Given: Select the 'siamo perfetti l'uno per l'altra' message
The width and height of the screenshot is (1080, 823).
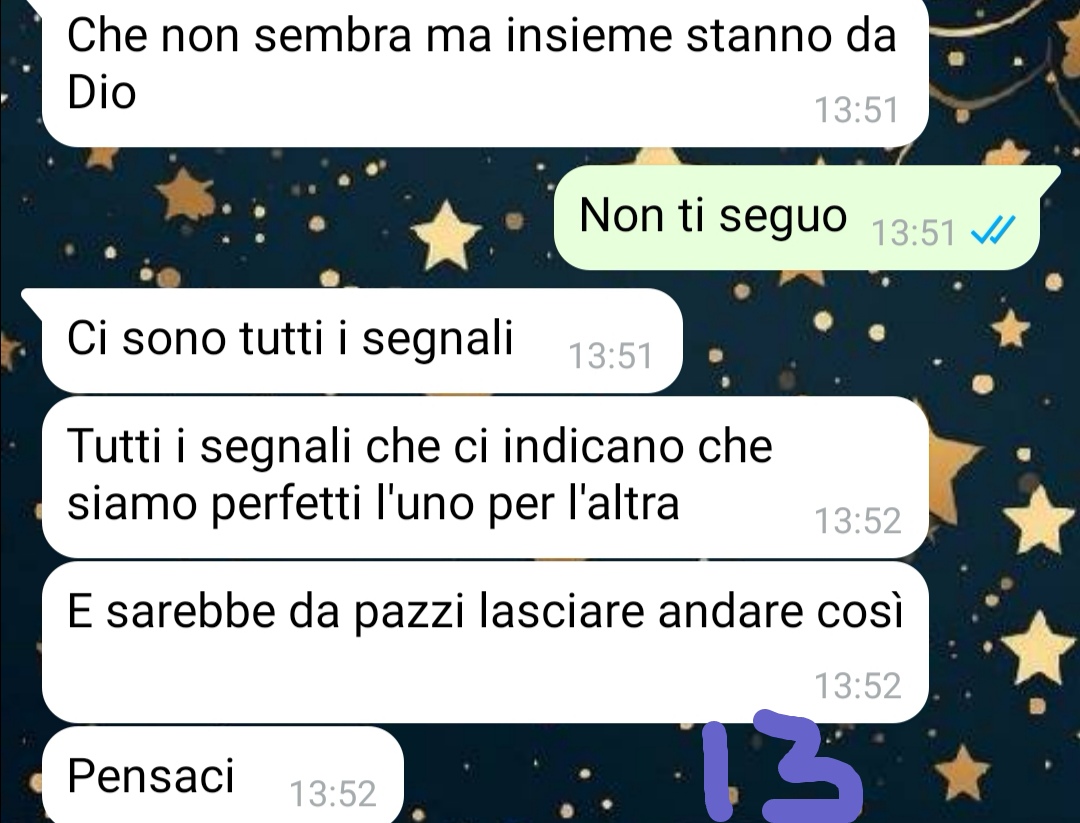Looking at the screenshot, I should [x=485, y=477].
